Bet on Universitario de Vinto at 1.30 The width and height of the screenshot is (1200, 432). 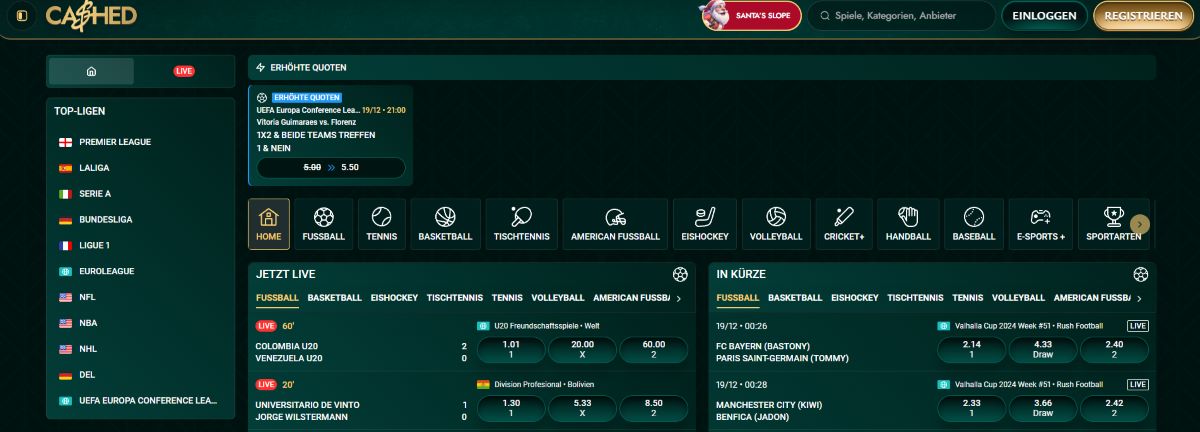pos(511,408)
